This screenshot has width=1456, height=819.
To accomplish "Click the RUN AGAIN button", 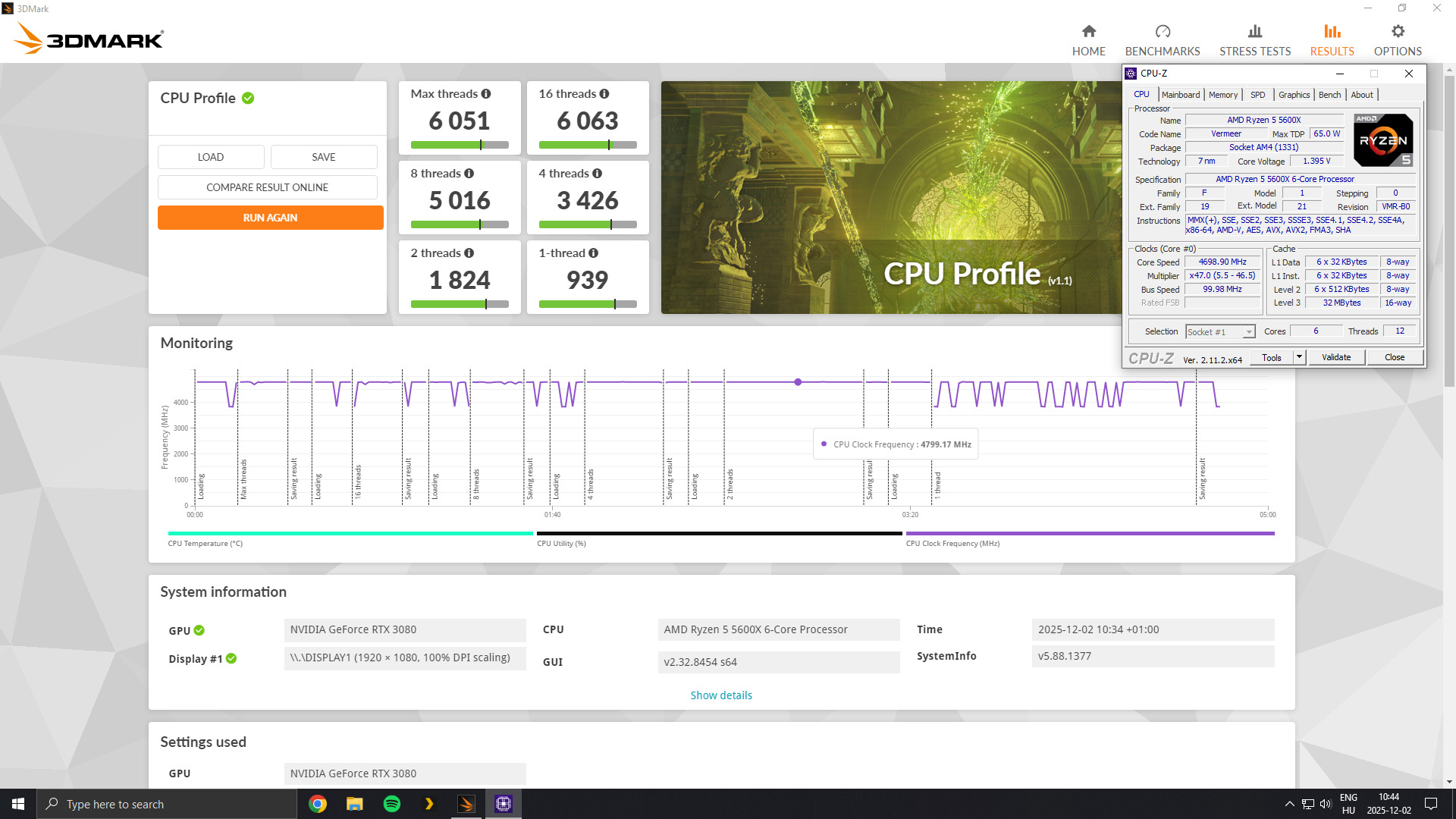I will [x=270, y=218].
